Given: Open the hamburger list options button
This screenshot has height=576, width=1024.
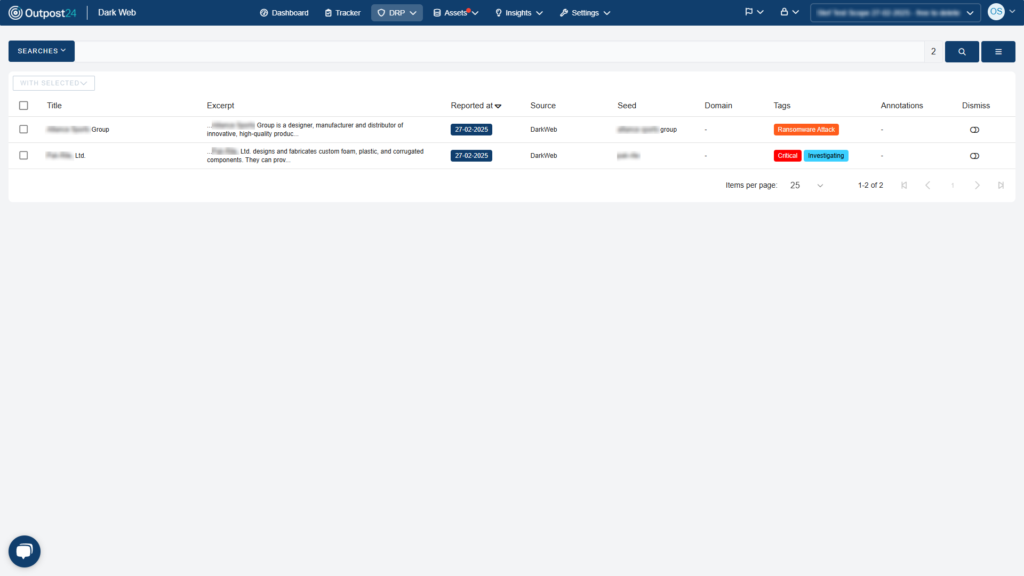Looking at the screenshot, I should pyautogui.click(x=998, y=52).
